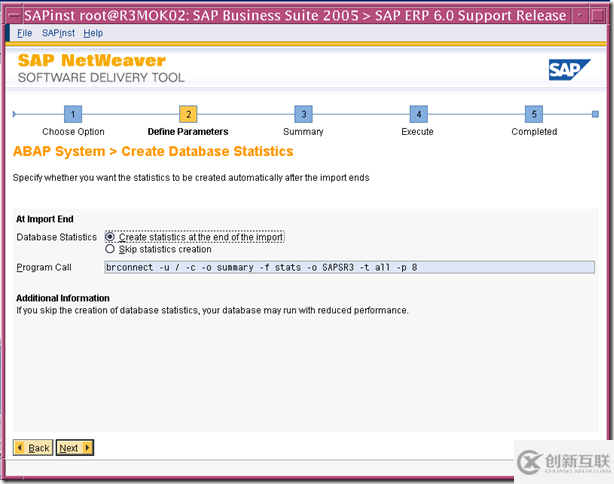The image size is (614, 484).
Task: Open the File menu
Action: coord(24,33)
